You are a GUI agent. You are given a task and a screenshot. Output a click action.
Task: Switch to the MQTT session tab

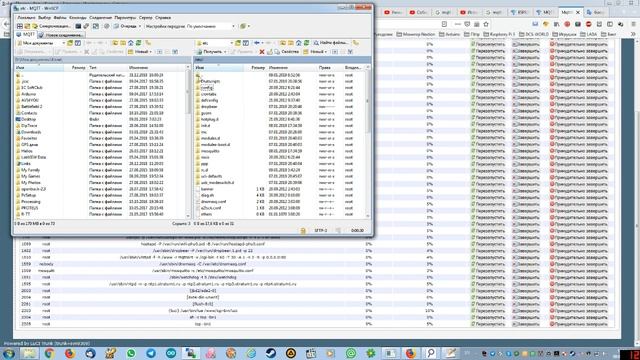click(25, 35)
